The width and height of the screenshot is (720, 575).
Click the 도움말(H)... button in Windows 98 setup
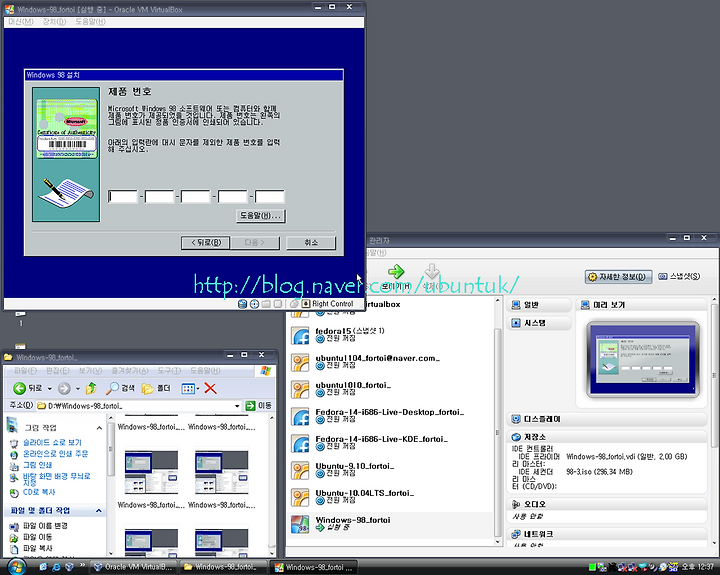(261, 215)
